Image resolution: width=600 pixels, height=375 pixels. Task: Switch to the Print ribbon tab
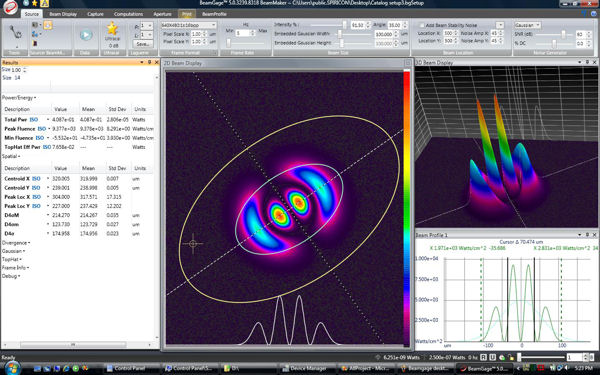[x=187, y=14]
